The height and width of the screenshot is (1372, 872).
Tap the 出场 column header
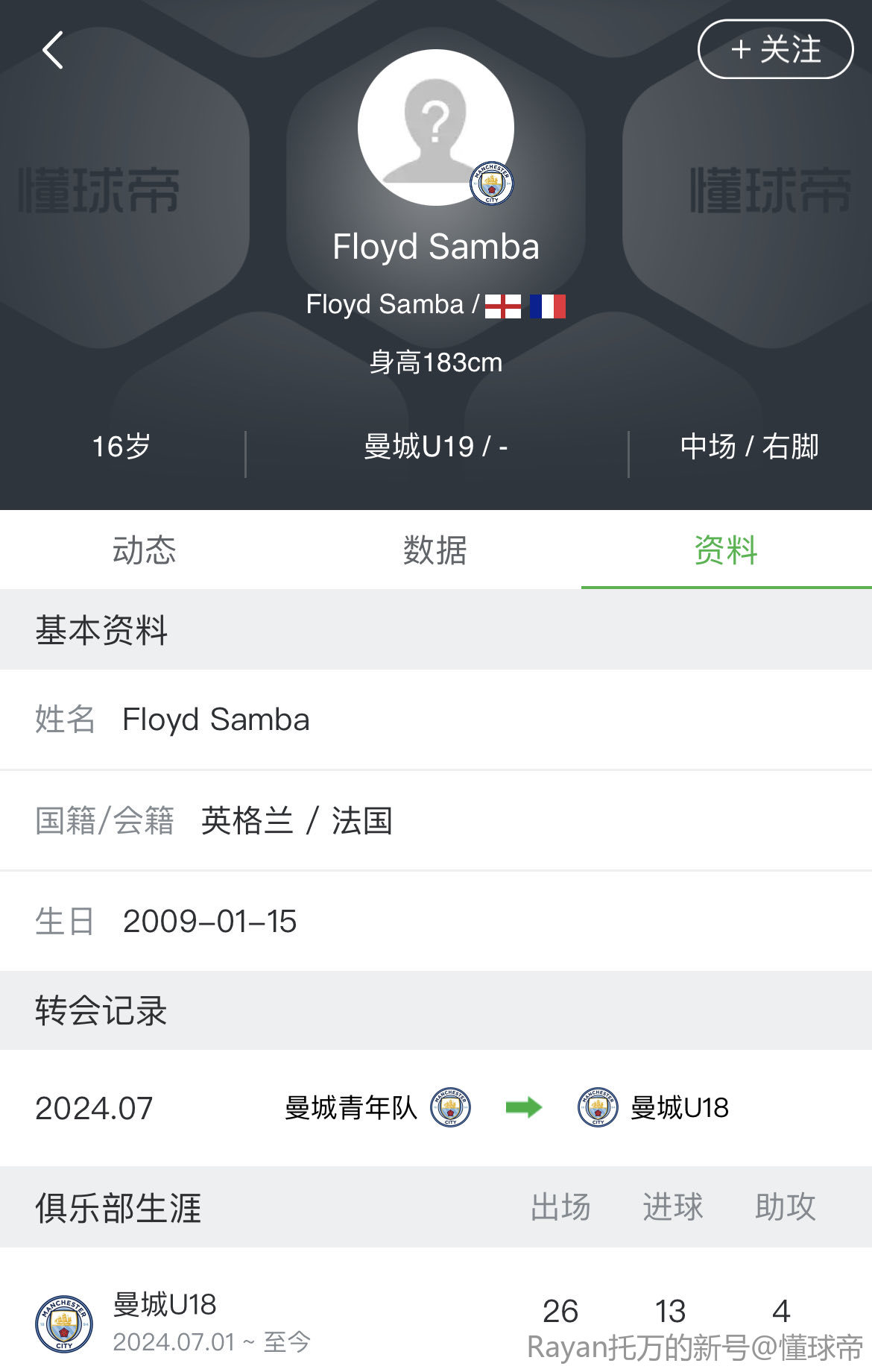[560, 1207]
